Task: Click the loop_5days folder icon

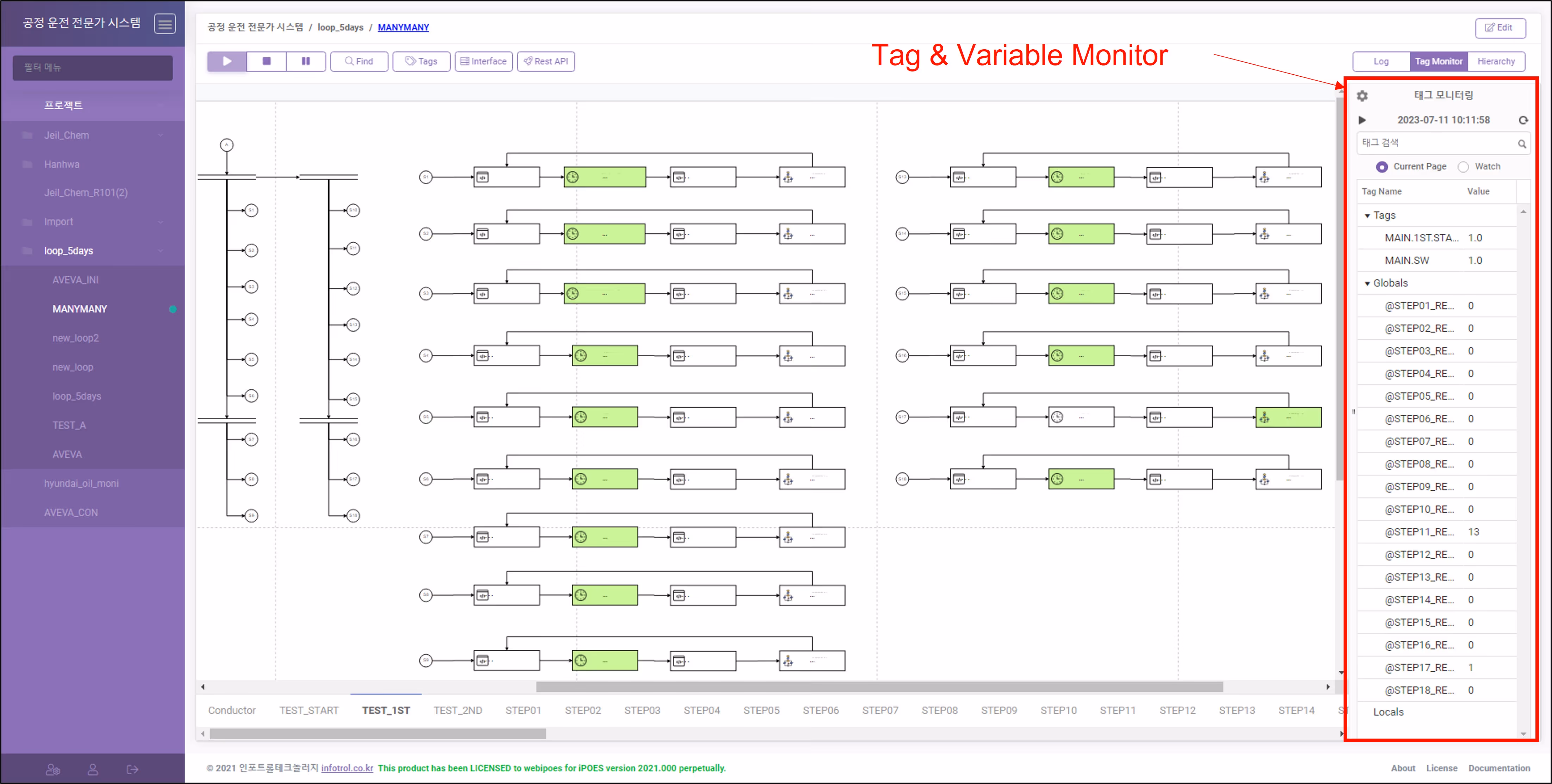Action: pos(27,251)
